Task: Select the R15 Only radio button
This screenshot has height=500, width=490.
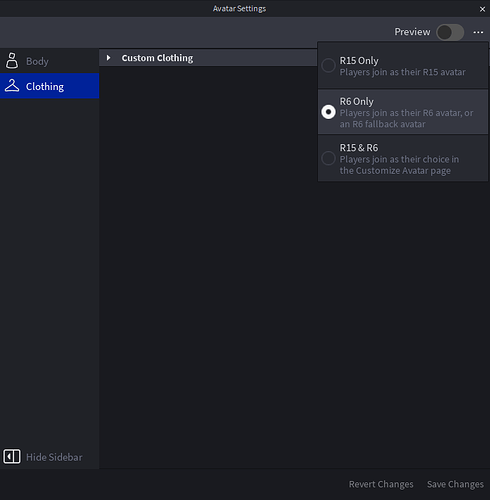Action: click(x=328, y=65)
